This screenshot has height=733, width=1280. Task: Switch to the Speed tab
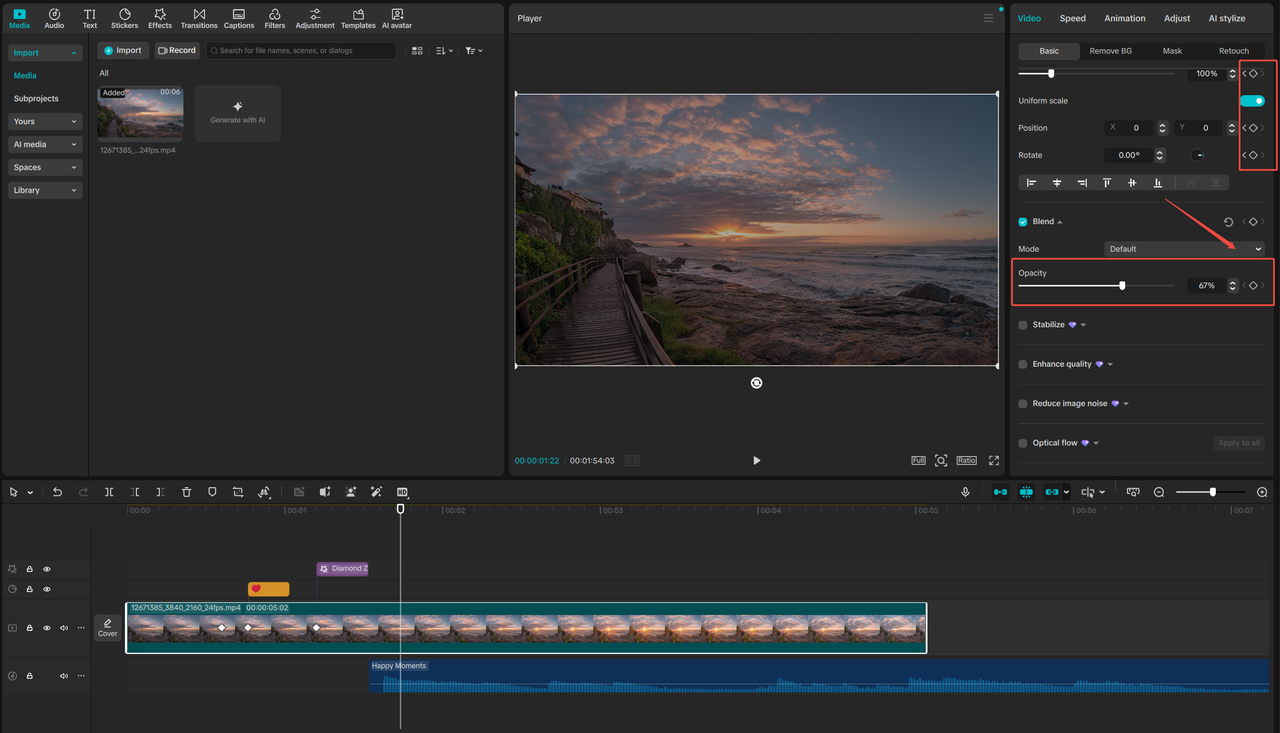[x=1072, y=17]
